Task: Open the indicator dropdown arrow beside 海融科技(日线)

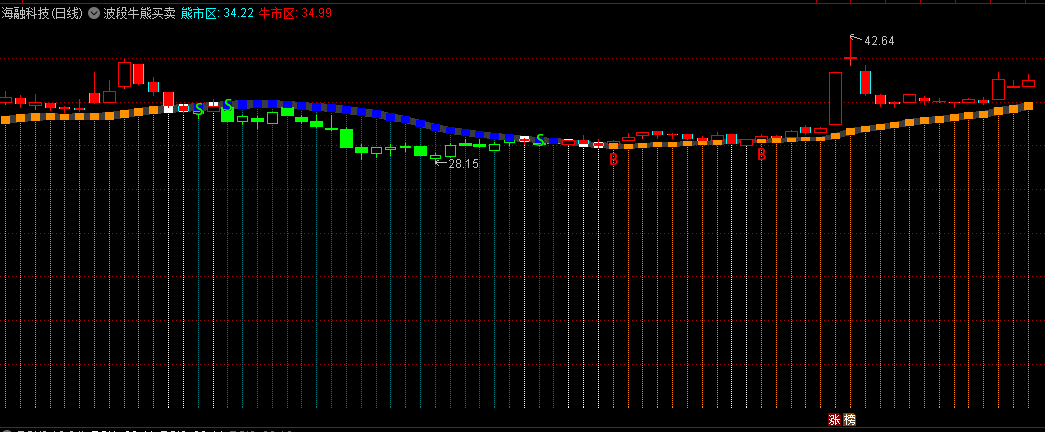Action: pos(93,13)
